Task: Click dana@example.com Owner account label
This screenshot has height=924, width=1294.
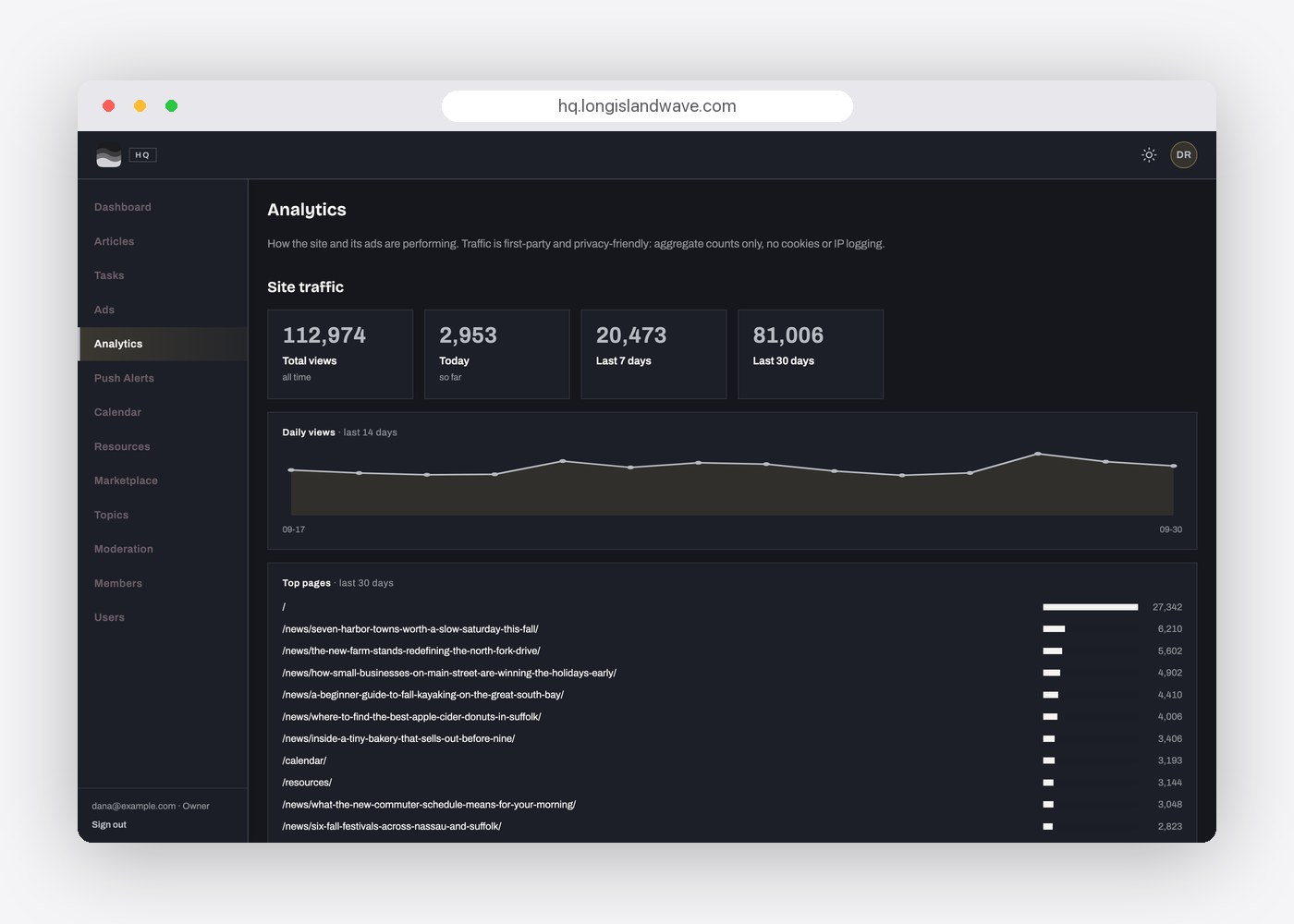Action: tap(151, 806)
